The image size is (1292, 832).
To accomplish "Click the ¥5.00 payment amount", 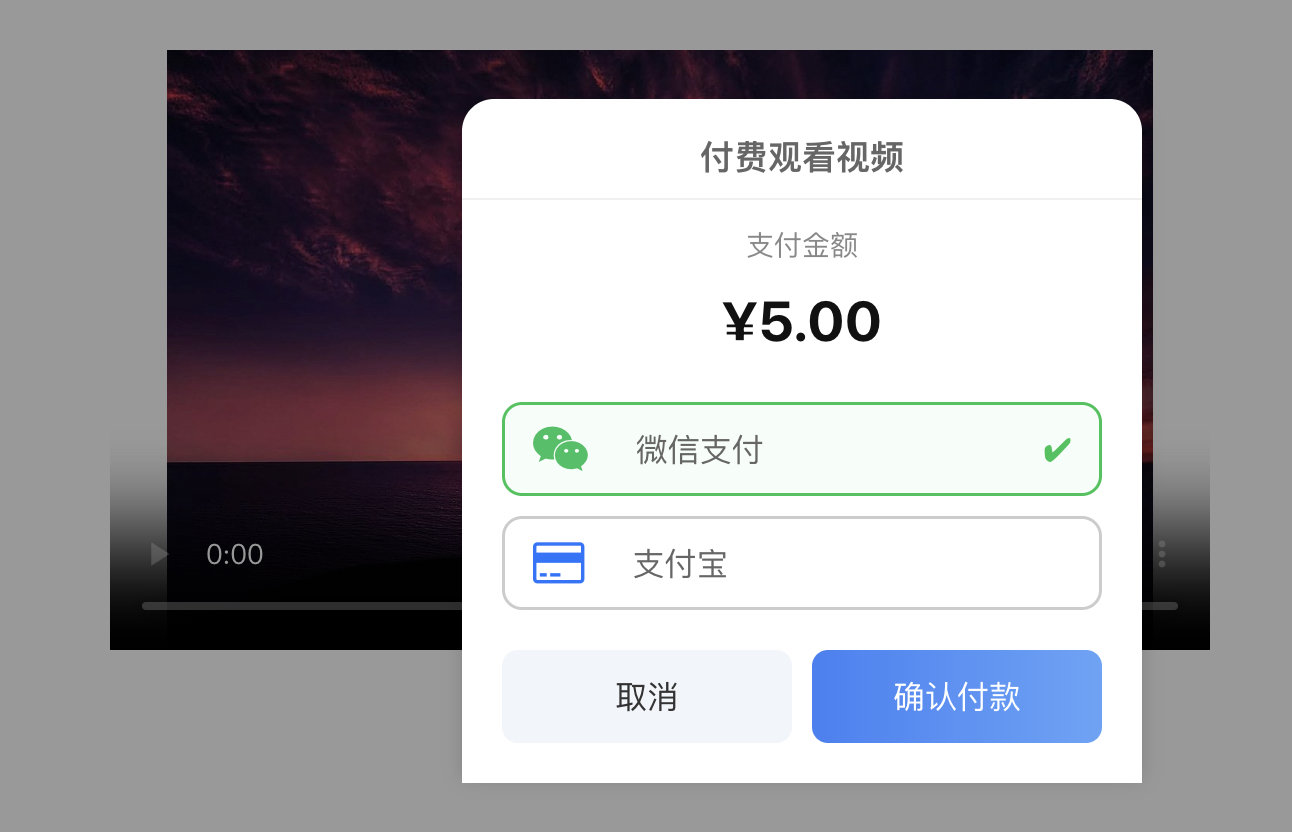I will pyautogui.click(x=802, y=322).
